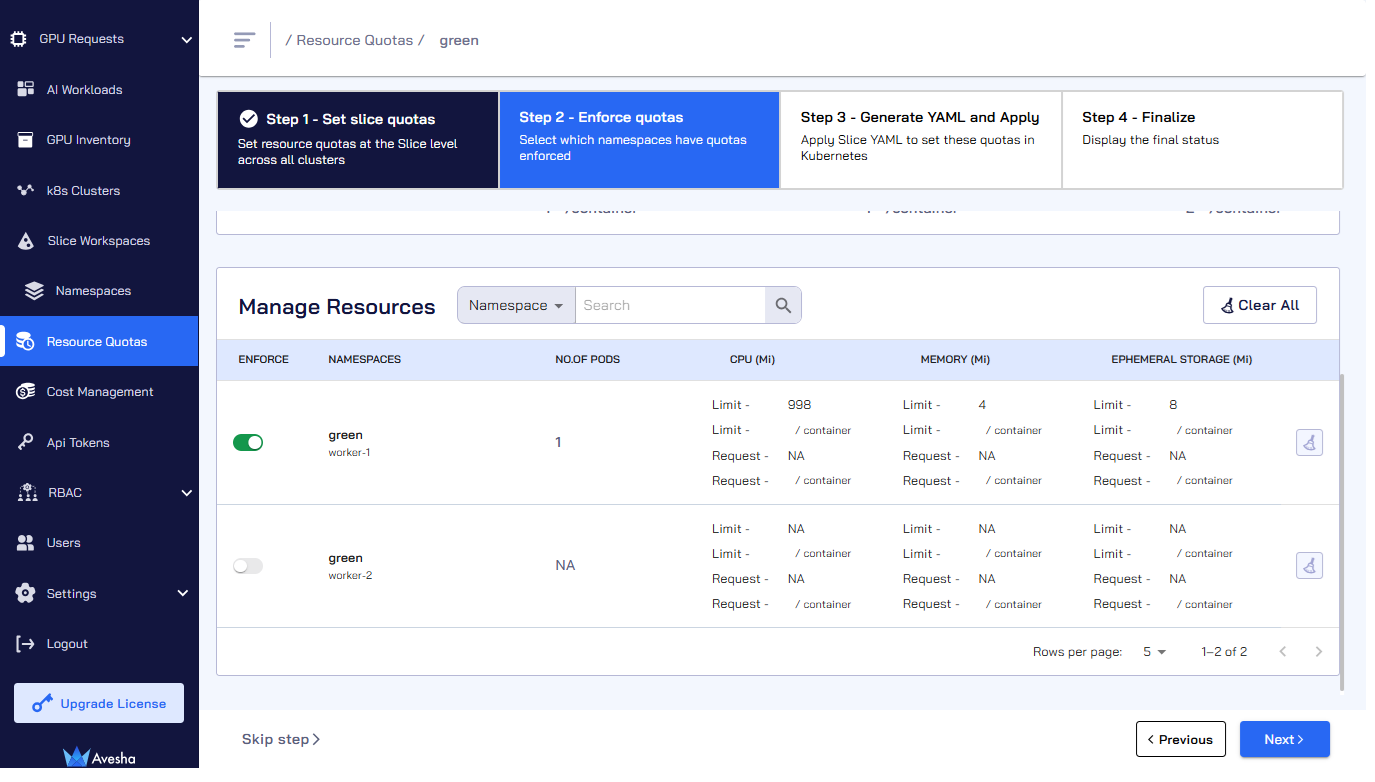Viewport: 1375px width, 782px height.
Task: Go to Slice Workspaces
Action: (99, 241)
